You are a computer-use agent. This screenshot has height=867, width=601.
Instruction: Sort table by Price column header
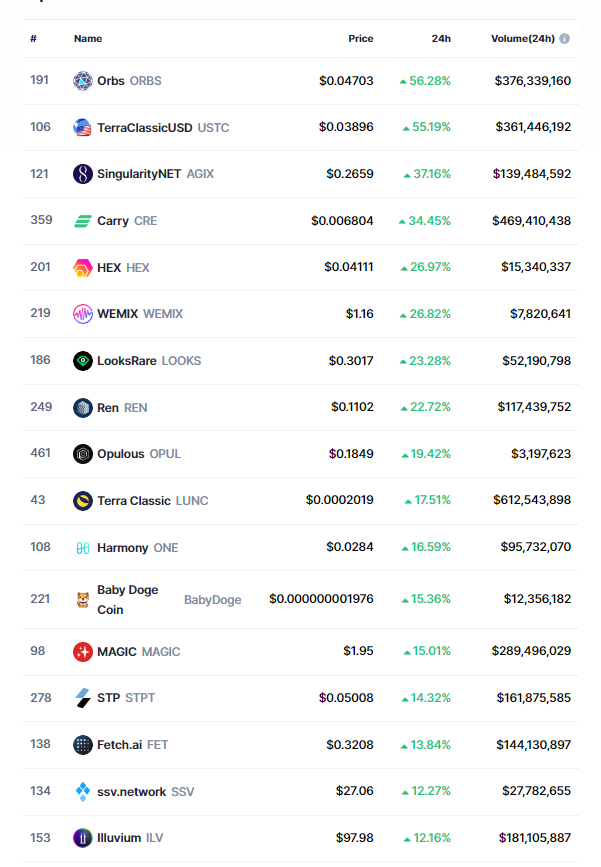[360, 39]
